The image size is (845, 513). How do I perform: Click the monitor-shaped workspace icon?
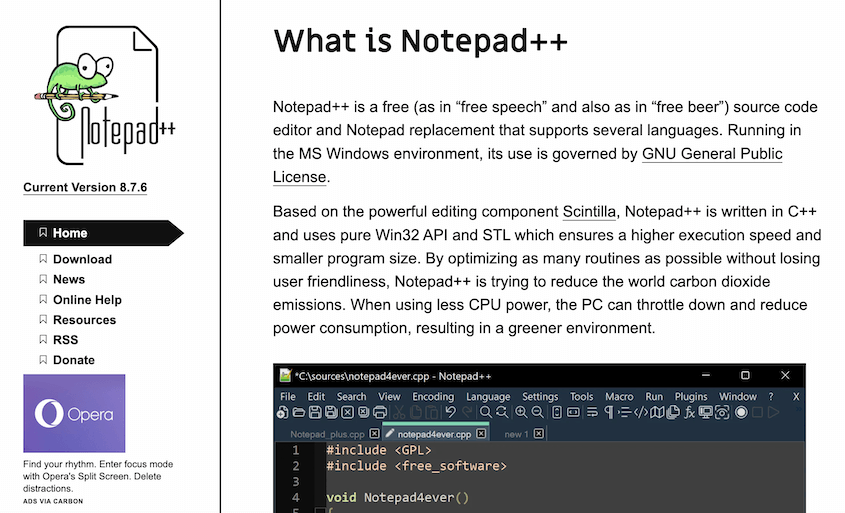click(705, 412)
